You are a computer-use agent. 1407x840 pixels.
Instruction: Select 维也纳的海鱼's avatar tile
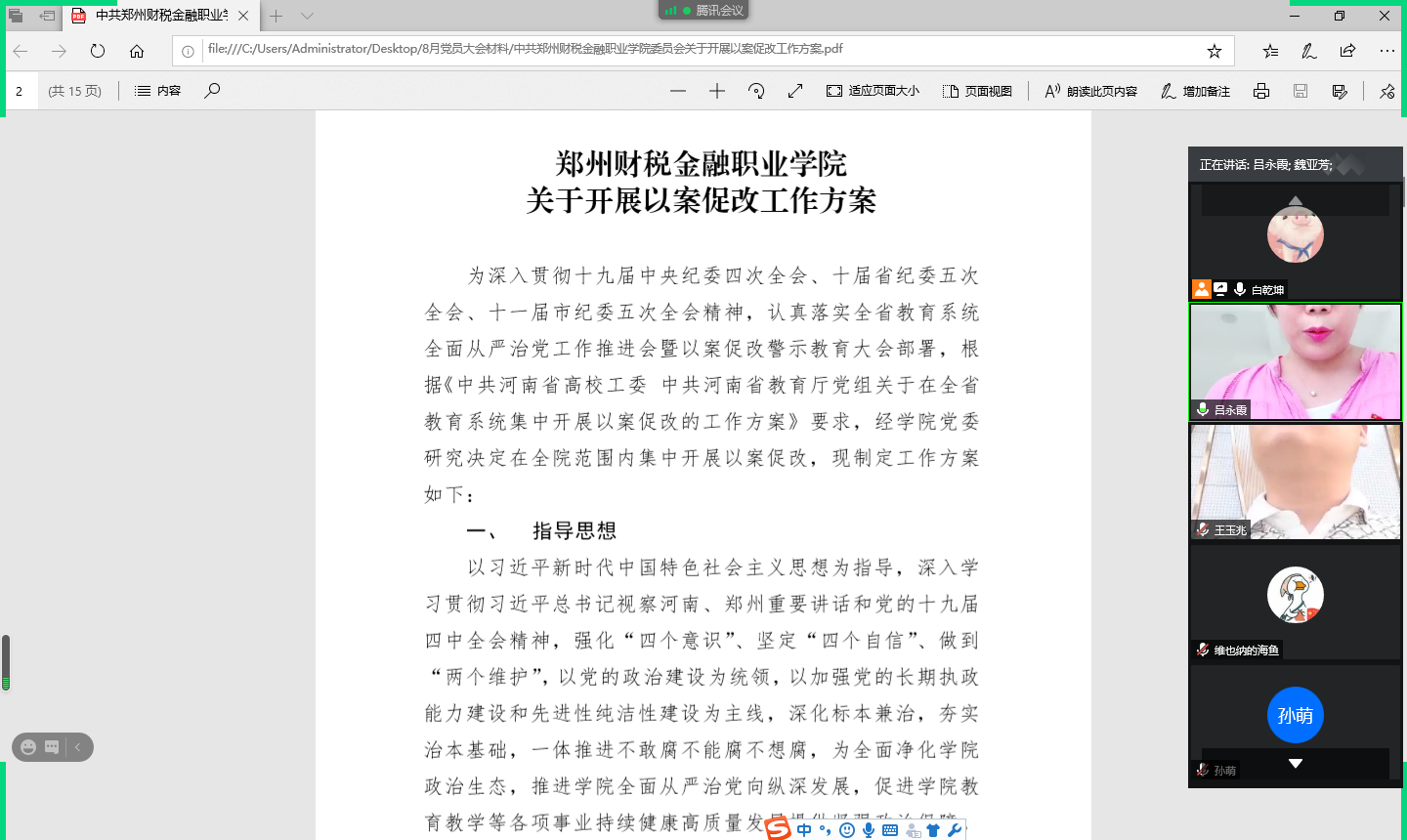pyautogui.click(x=1296, y=603)
